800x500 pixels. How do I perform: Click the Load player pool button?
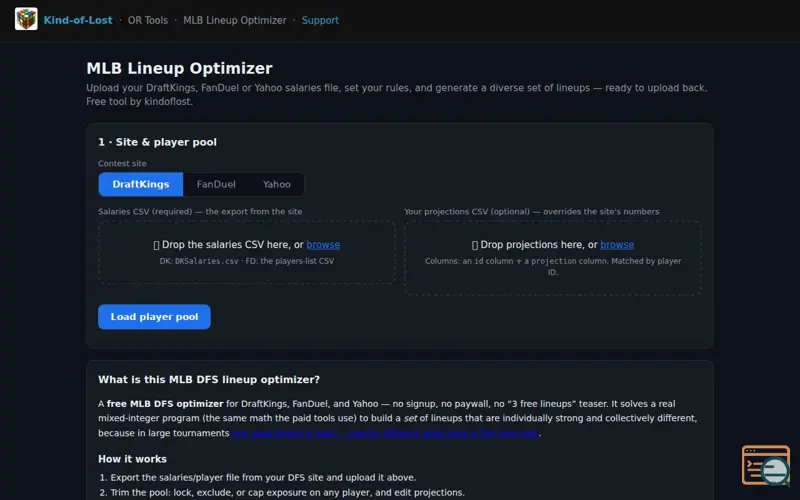(154, 317)
